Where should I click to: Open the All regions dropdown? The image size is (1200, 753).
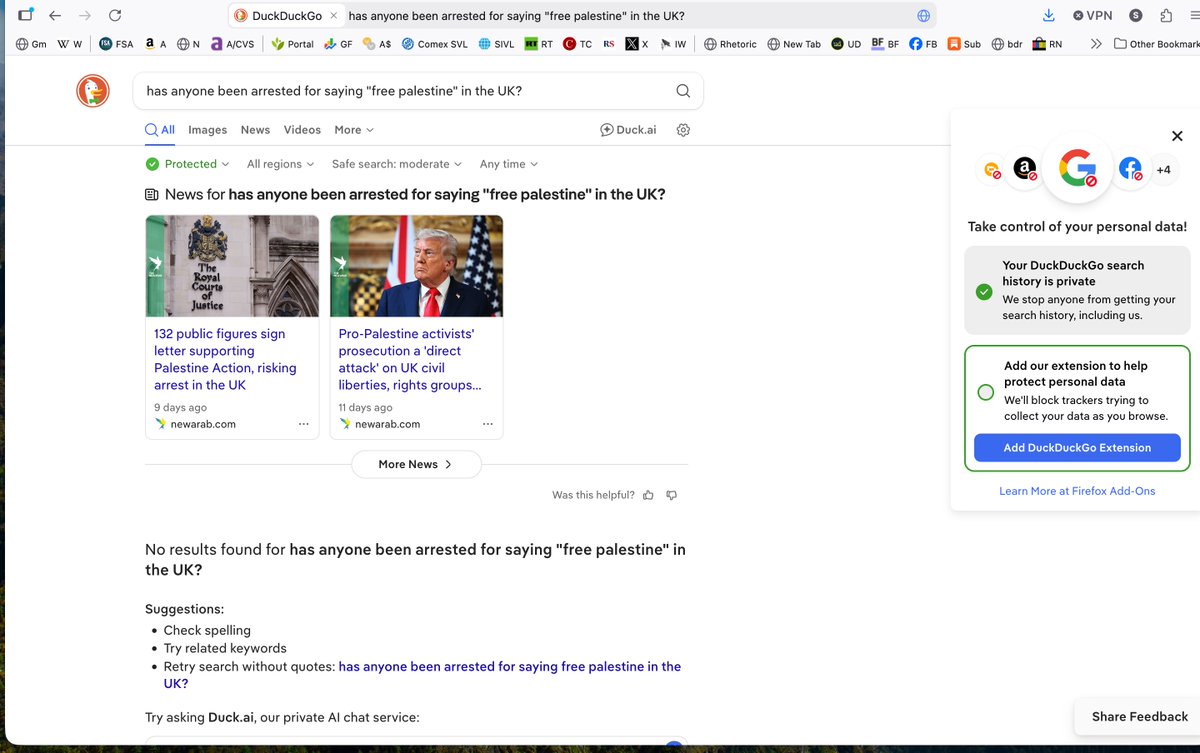(x=280, y=164)
